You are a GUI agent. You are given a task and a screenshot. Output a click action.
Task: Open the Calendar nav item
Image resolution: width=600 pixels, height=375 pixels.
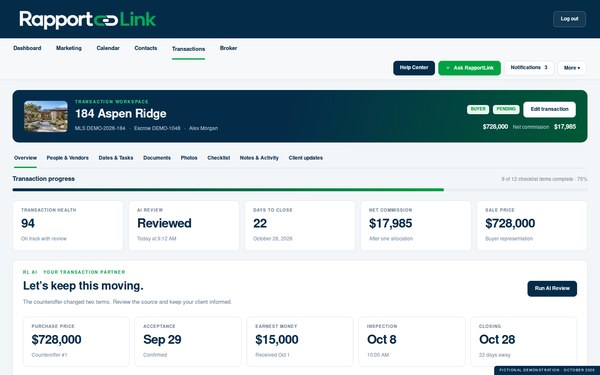point(108,48)
